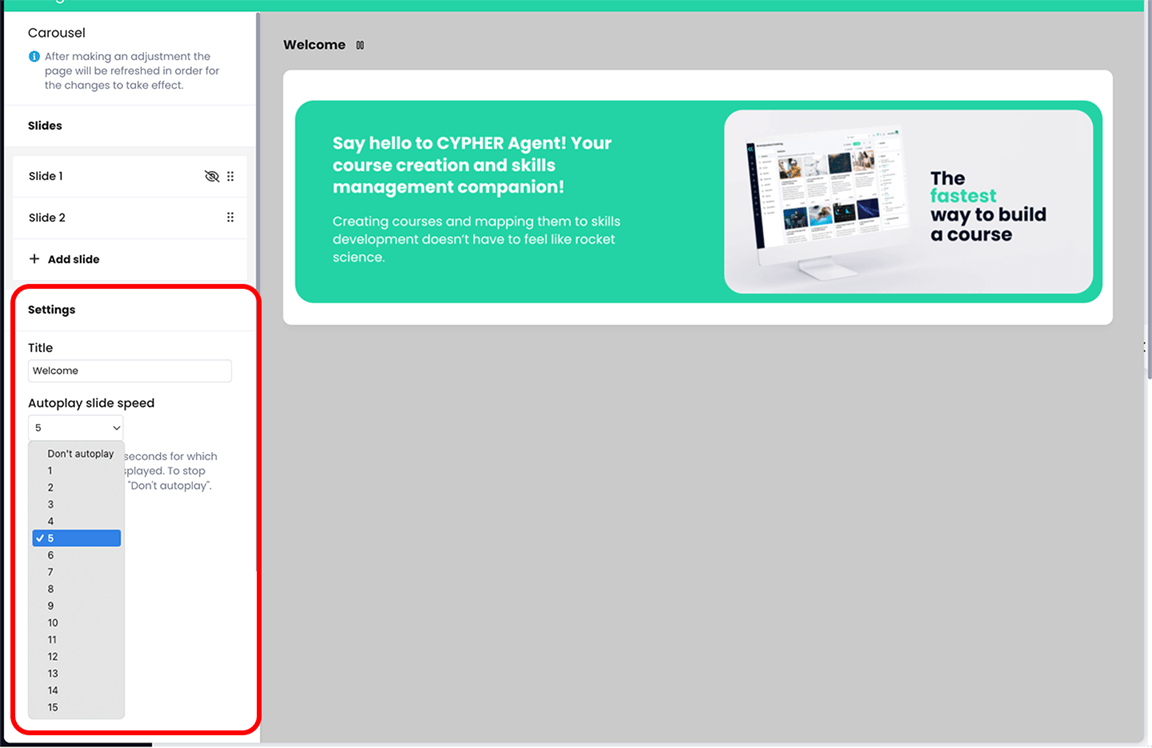Select the checked 5 option
Viewport: 1152px width, 748px height.
(x=76, y=538)
